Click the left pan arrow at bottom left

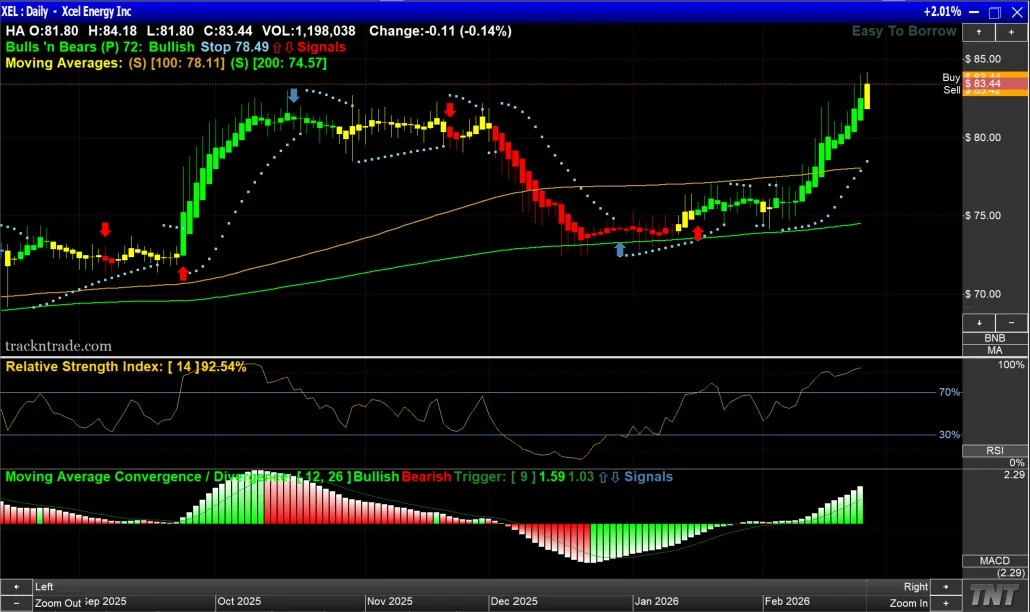click(16, 586)
